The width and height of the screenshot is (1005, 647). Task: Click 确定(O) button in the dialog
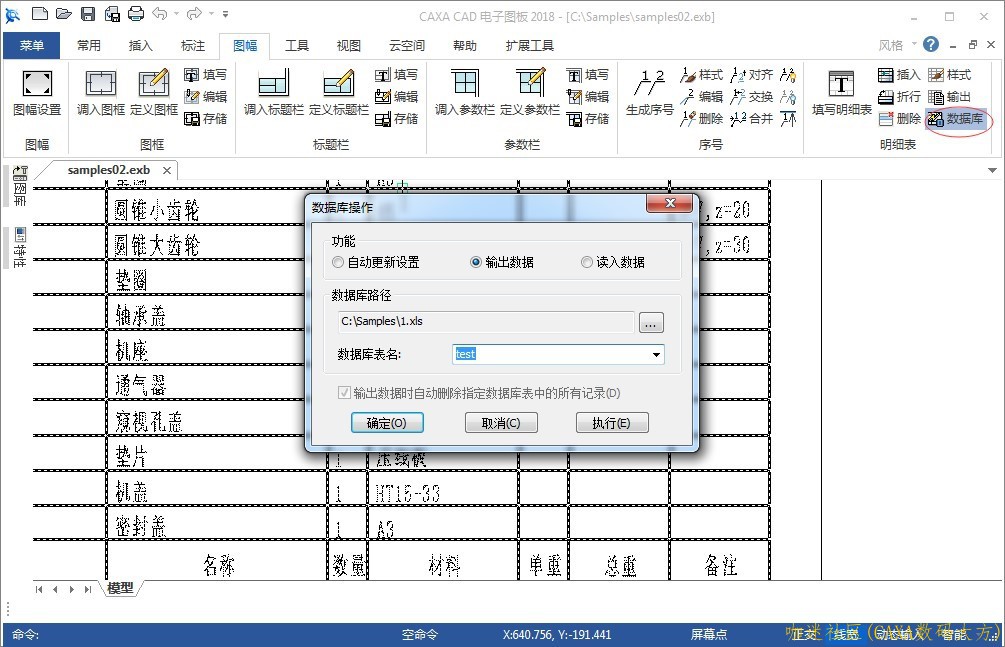387,423
